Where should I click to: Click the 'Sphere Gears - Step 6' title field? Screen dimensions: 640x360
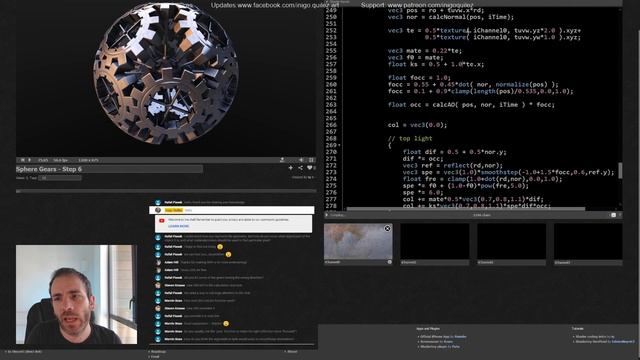[x=109, y=169]
